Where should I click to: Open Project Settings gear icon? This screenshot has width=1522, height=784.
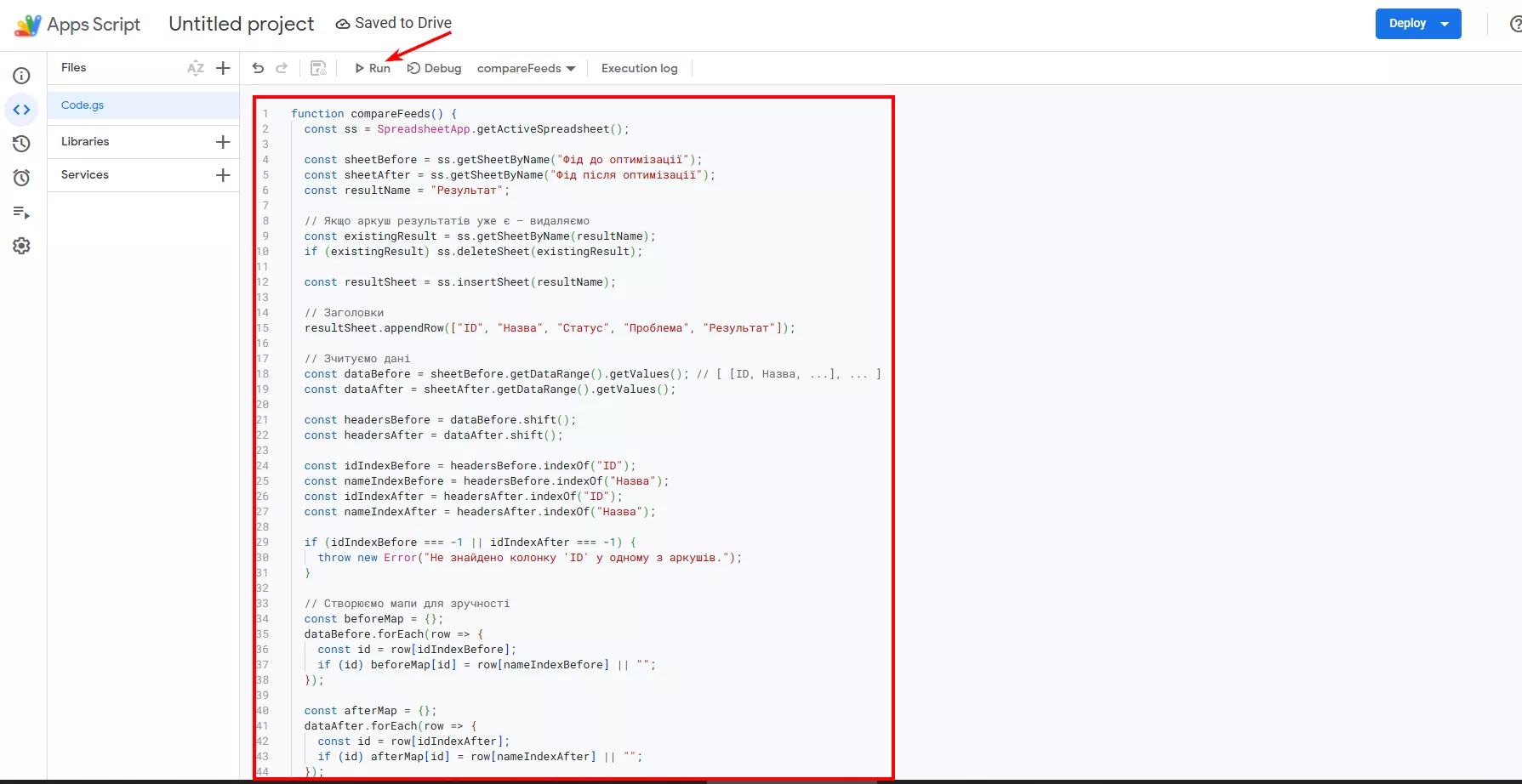(22, 246)
